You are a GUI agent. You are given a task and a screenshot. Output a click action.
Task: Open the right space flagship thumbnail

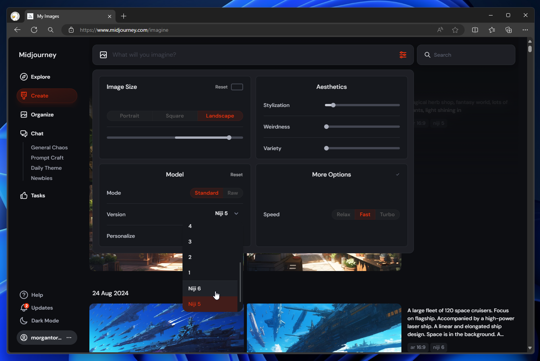324,328
